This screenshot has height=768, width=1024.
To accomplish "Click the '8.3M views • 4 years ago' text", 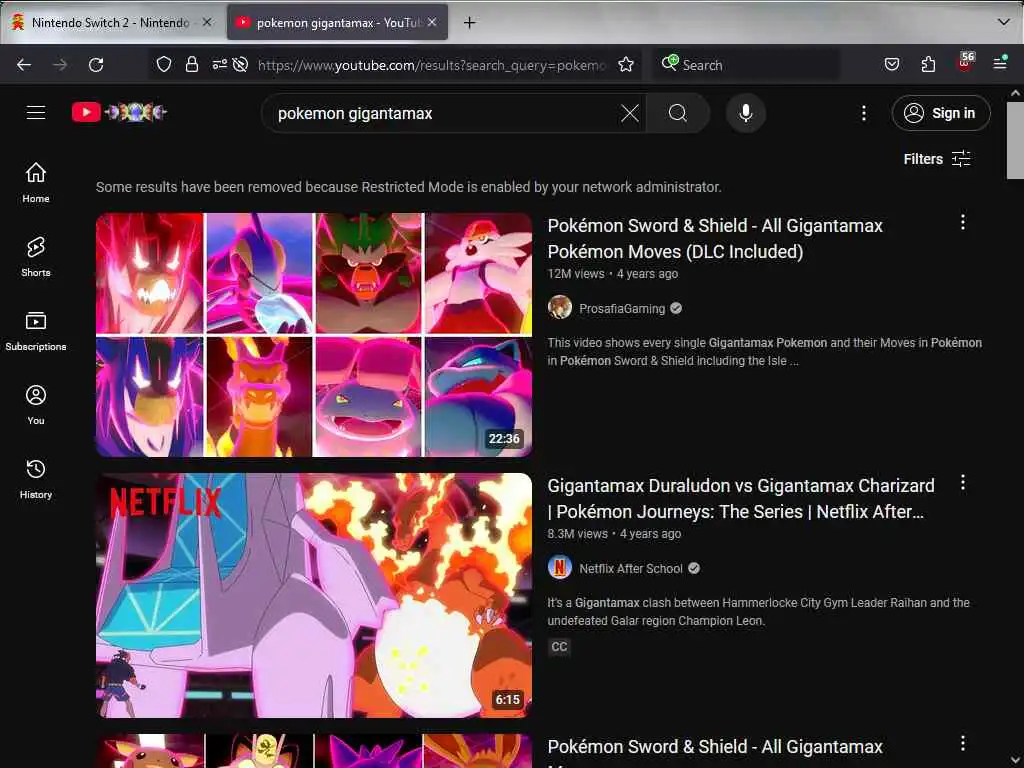I will coord(614,534).
